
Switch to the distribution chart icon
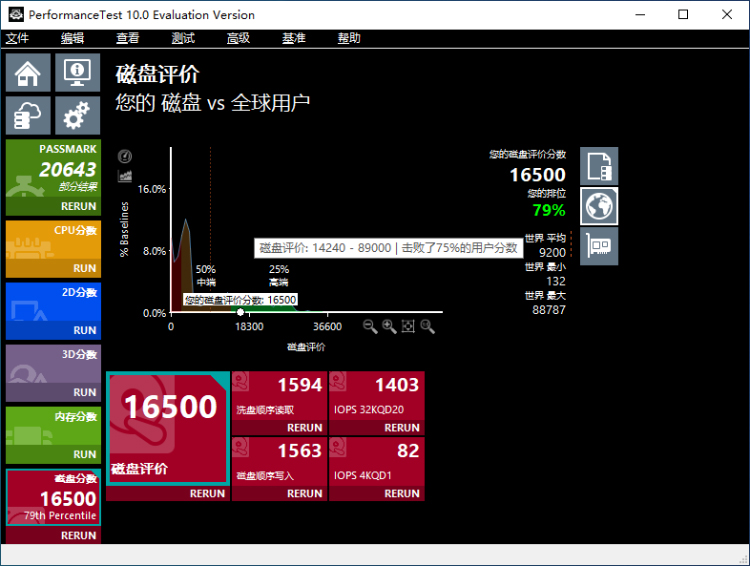coord(124,176)
